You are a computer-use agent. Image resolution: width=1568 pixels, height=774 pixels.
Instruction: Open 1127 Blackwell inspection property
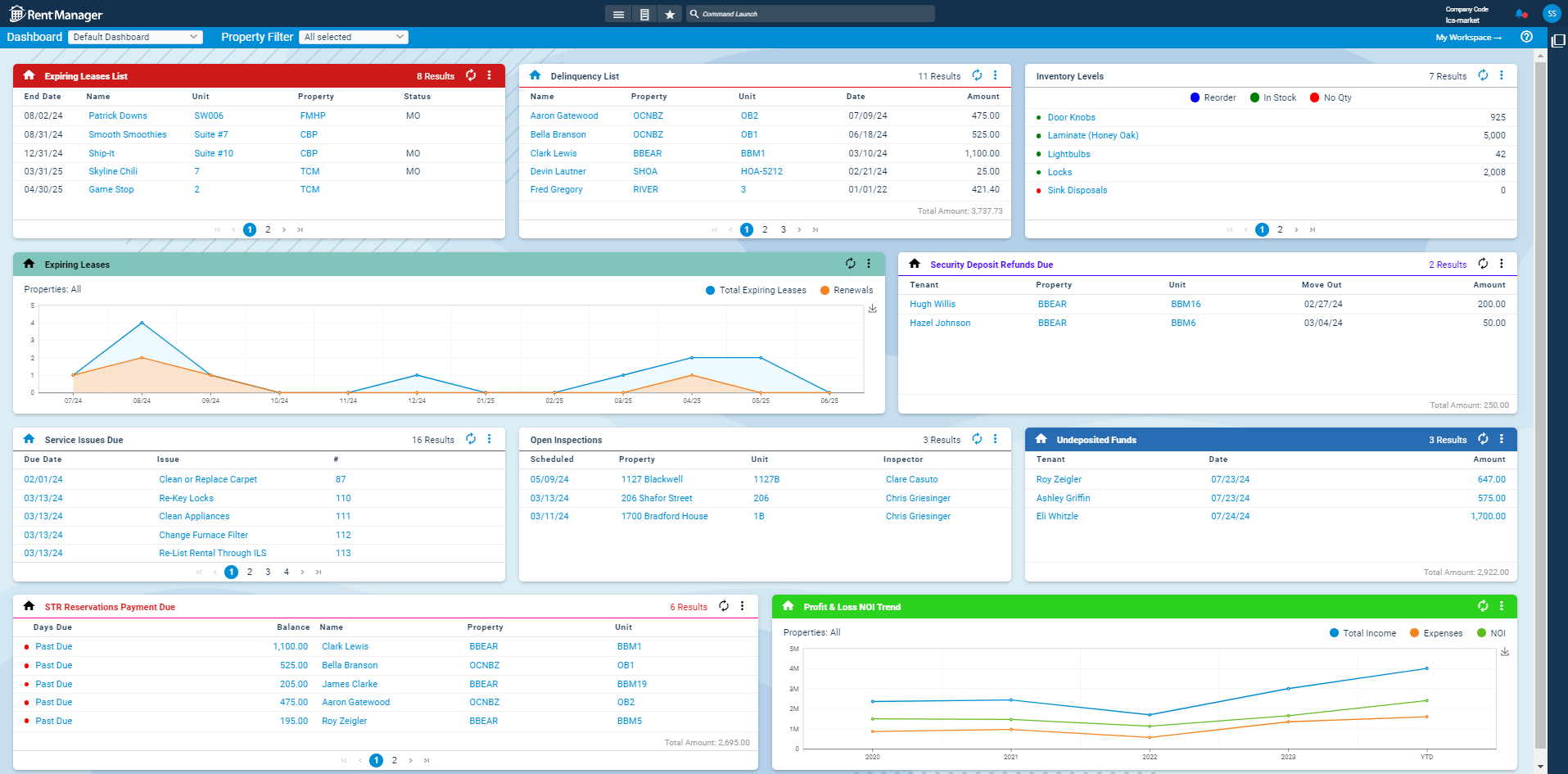pyautogui.click(x=652, y=479)
